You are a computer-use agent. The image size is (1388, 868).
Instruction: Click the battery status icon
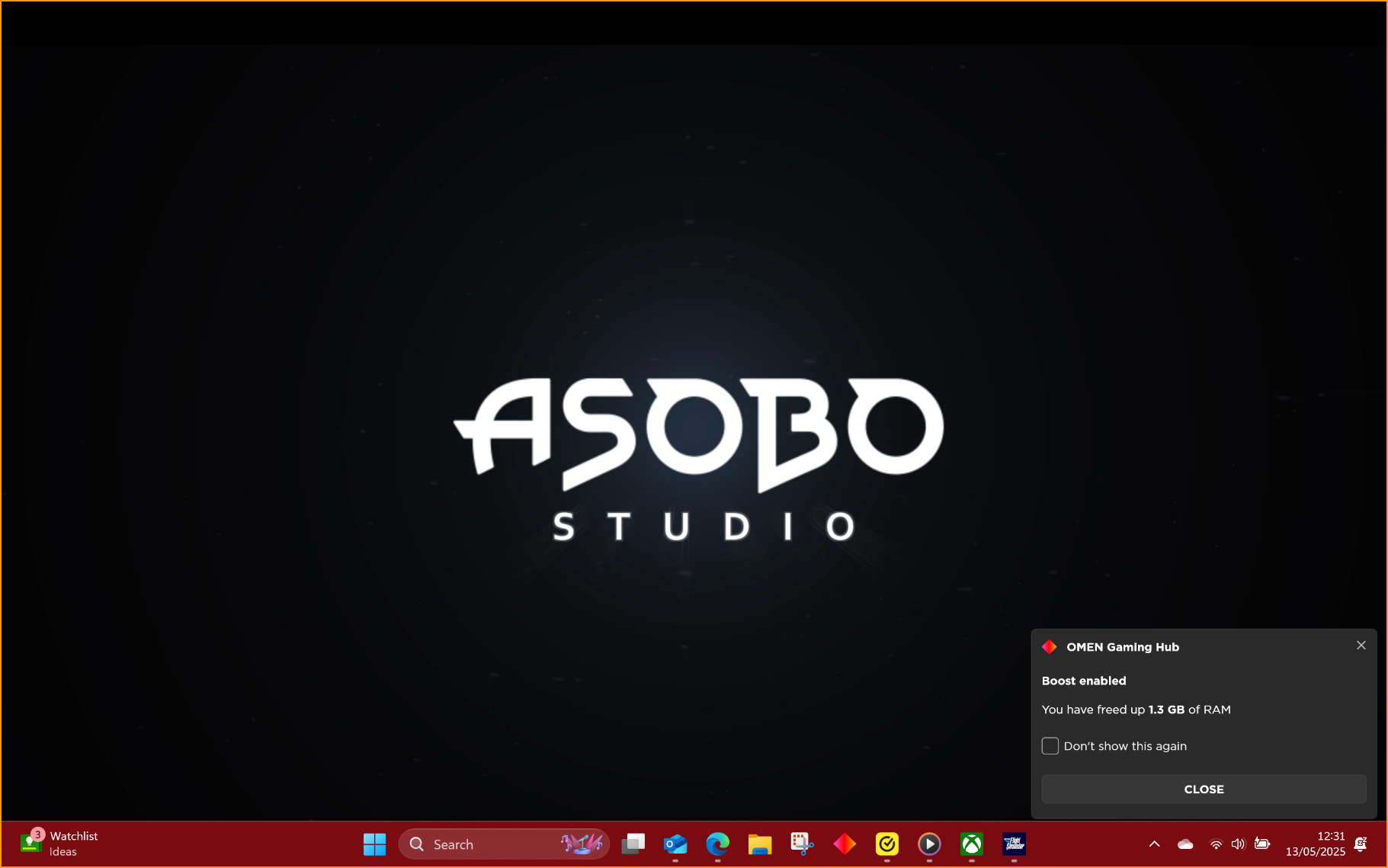point(1262,844)
